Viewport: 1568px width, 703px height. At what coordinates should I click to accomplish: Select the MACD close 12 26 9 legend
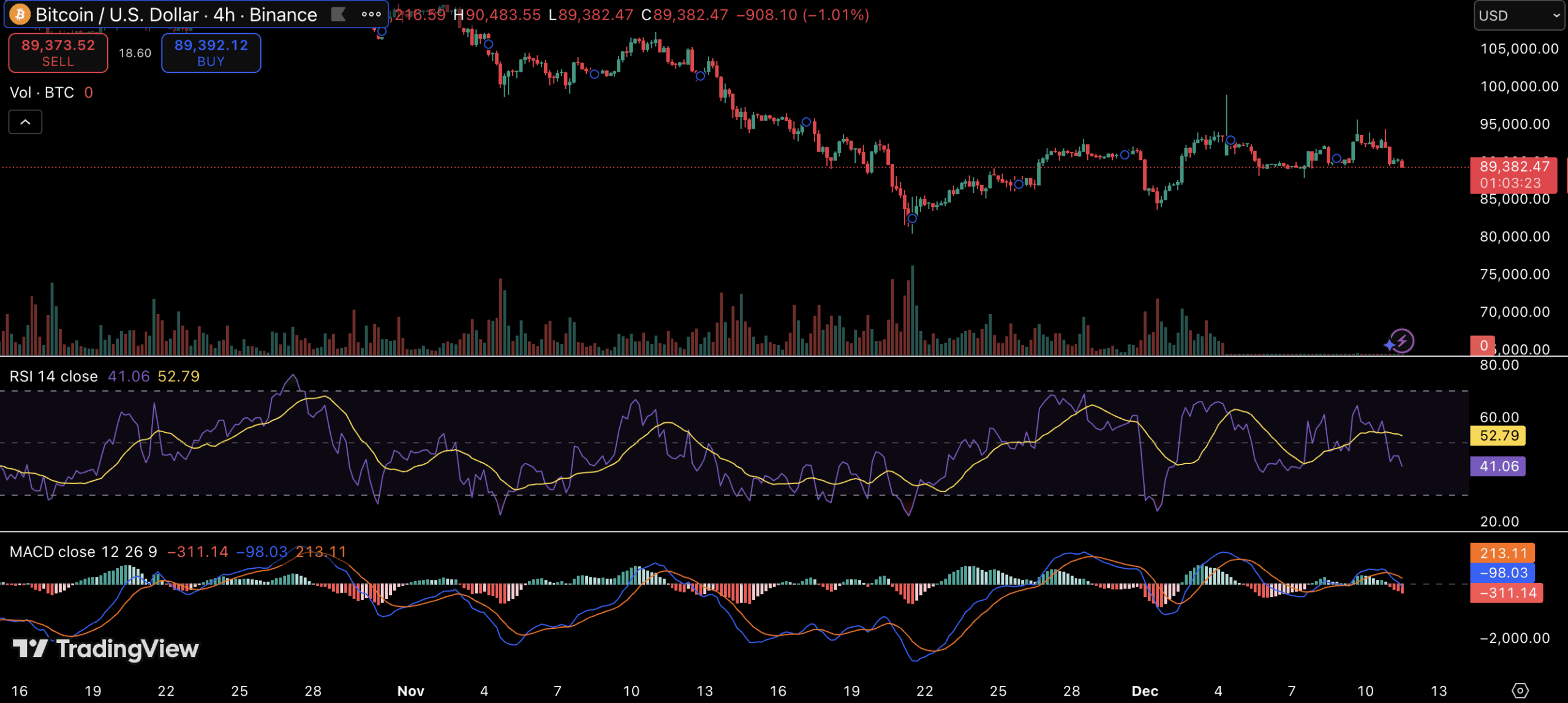click(x=83, y=552)
